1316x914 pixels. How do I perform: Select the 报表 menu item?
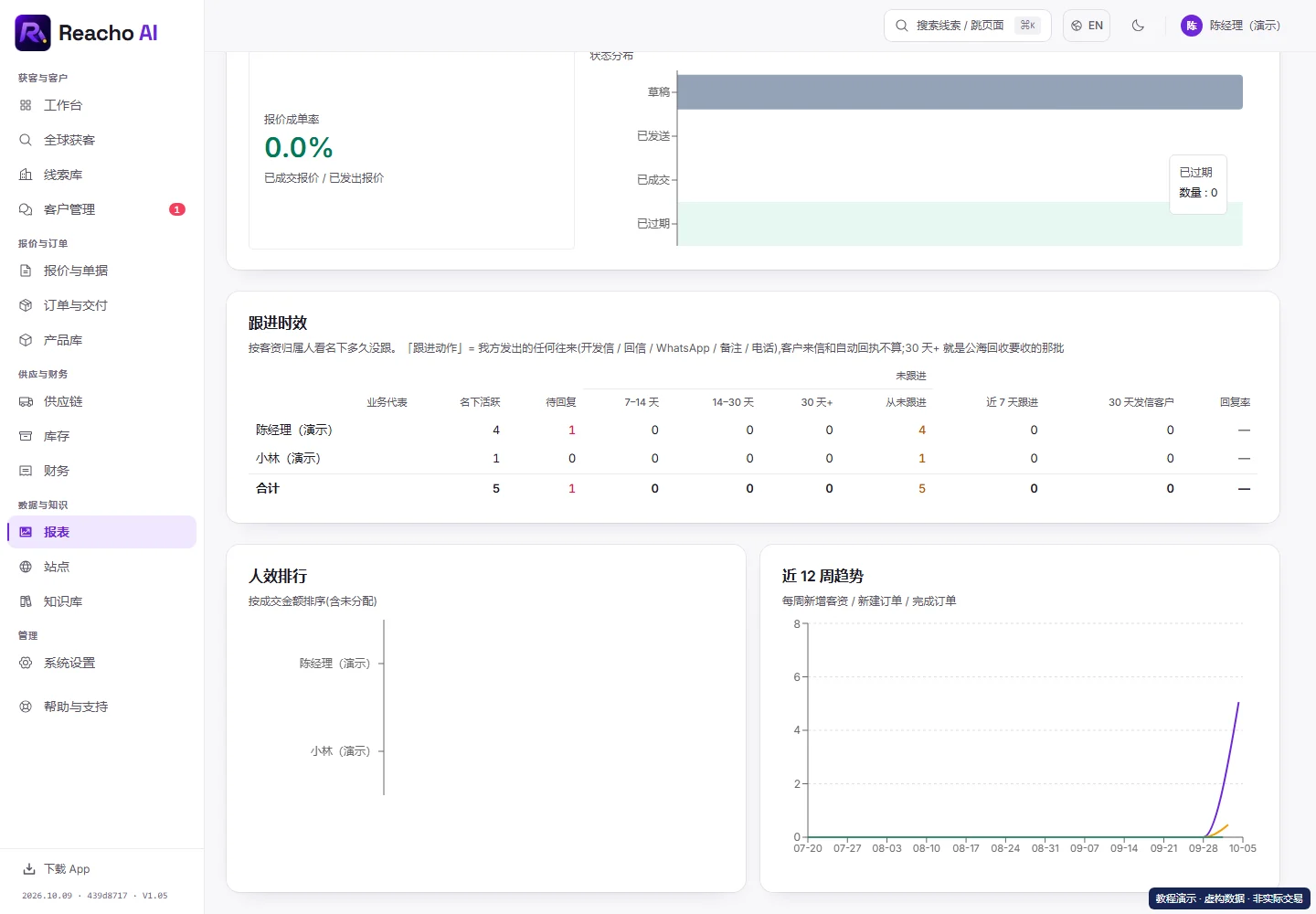pyautogui.click(x=102, y=532)
